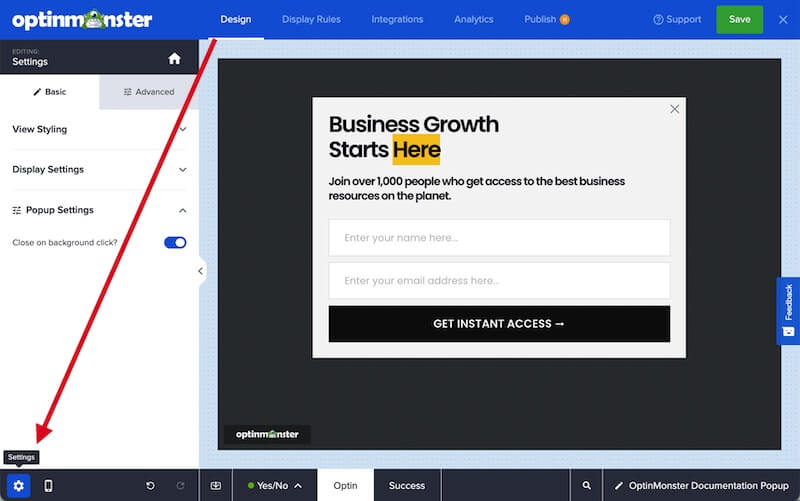
Task: Click the home icon in Settings header
Action: [x=174, y=59]
